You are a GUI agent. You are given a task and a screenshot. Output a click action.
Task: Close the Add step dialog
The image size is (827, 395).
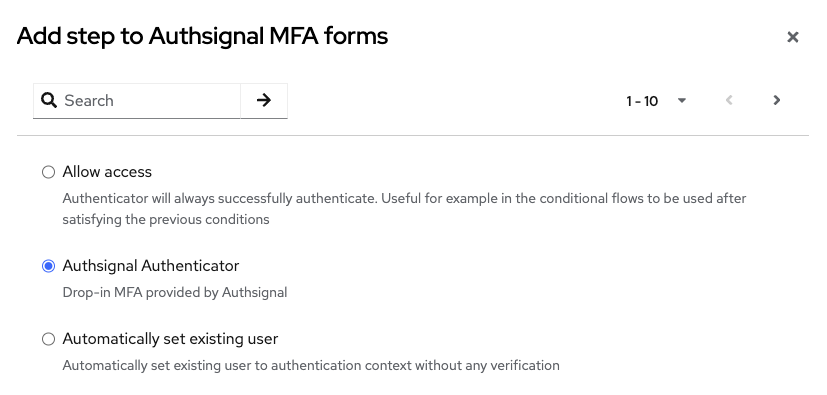pyautogui.click(x=792, y=37)
